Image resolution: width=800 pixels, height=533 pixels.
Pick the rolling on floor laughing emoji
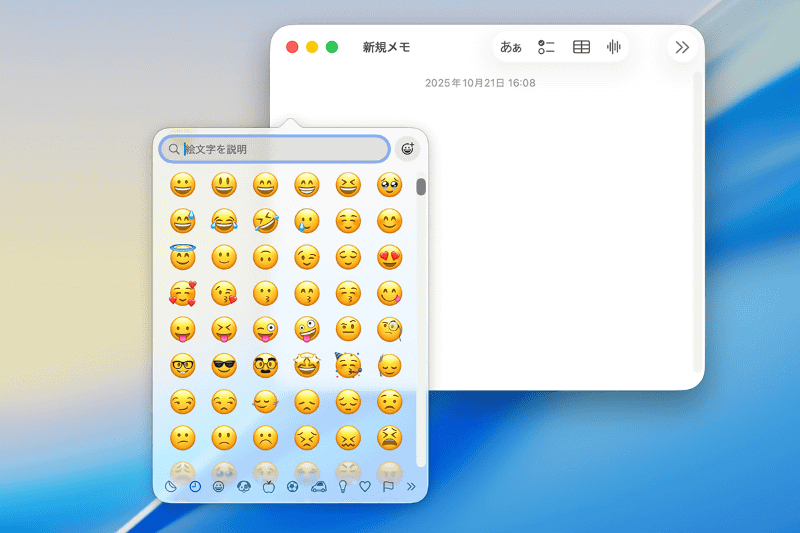(x=265, y=221)
